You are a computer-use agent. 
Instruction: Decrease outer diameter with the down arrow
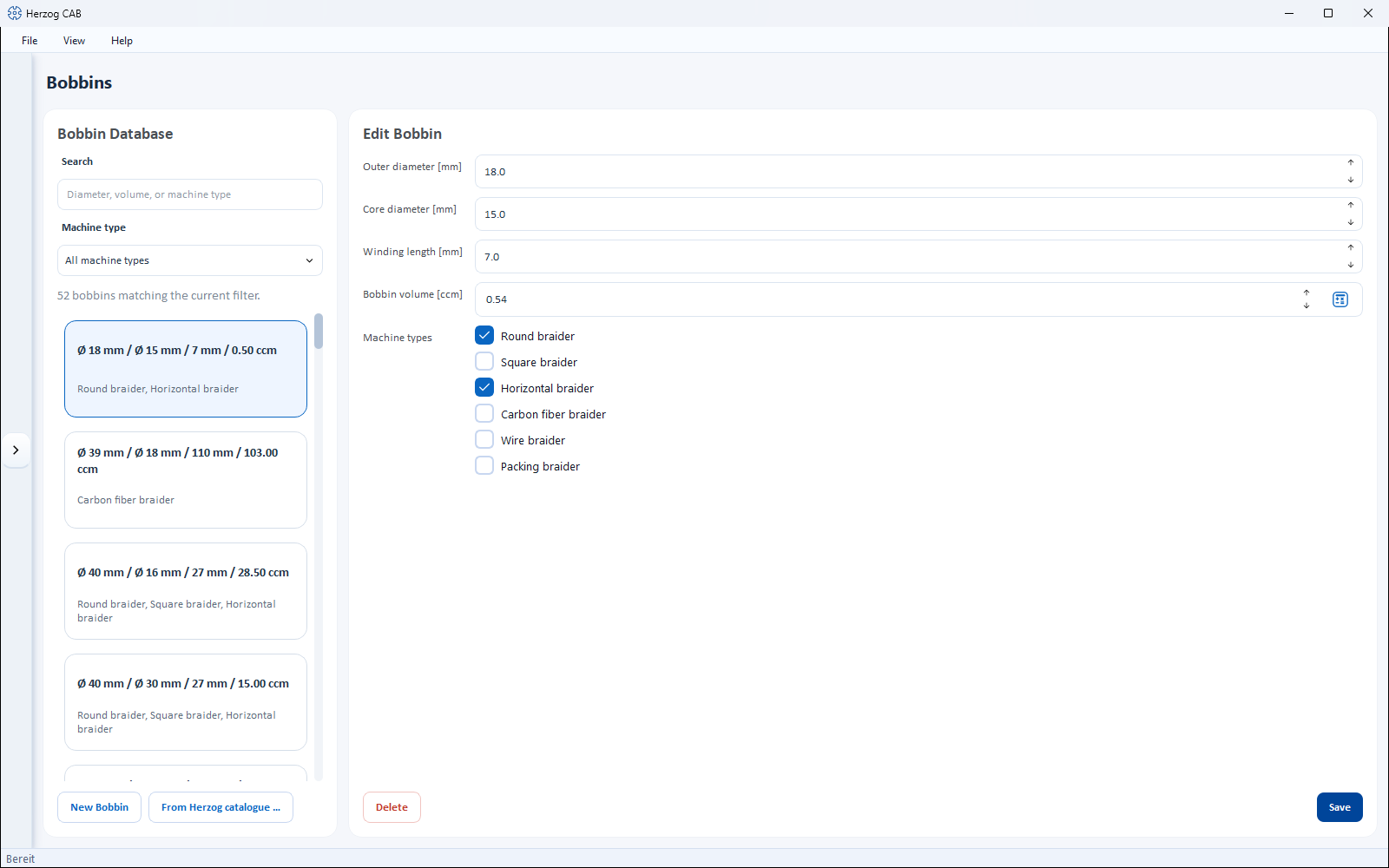click(1351, 180)
